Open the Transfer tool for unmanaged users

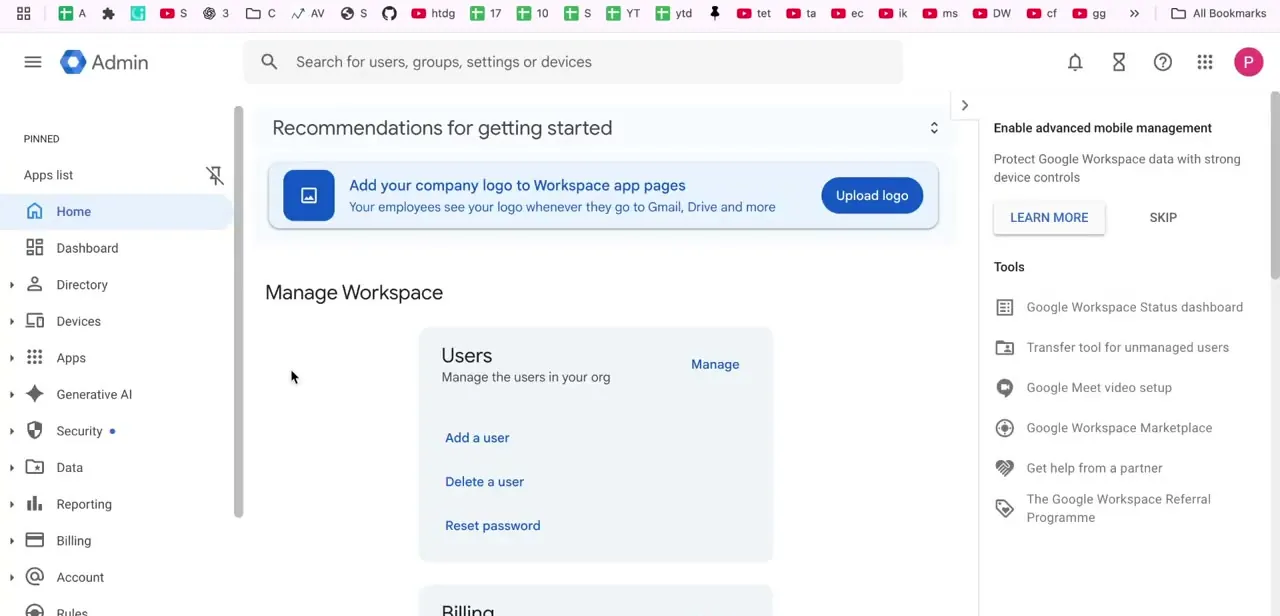1127,347
